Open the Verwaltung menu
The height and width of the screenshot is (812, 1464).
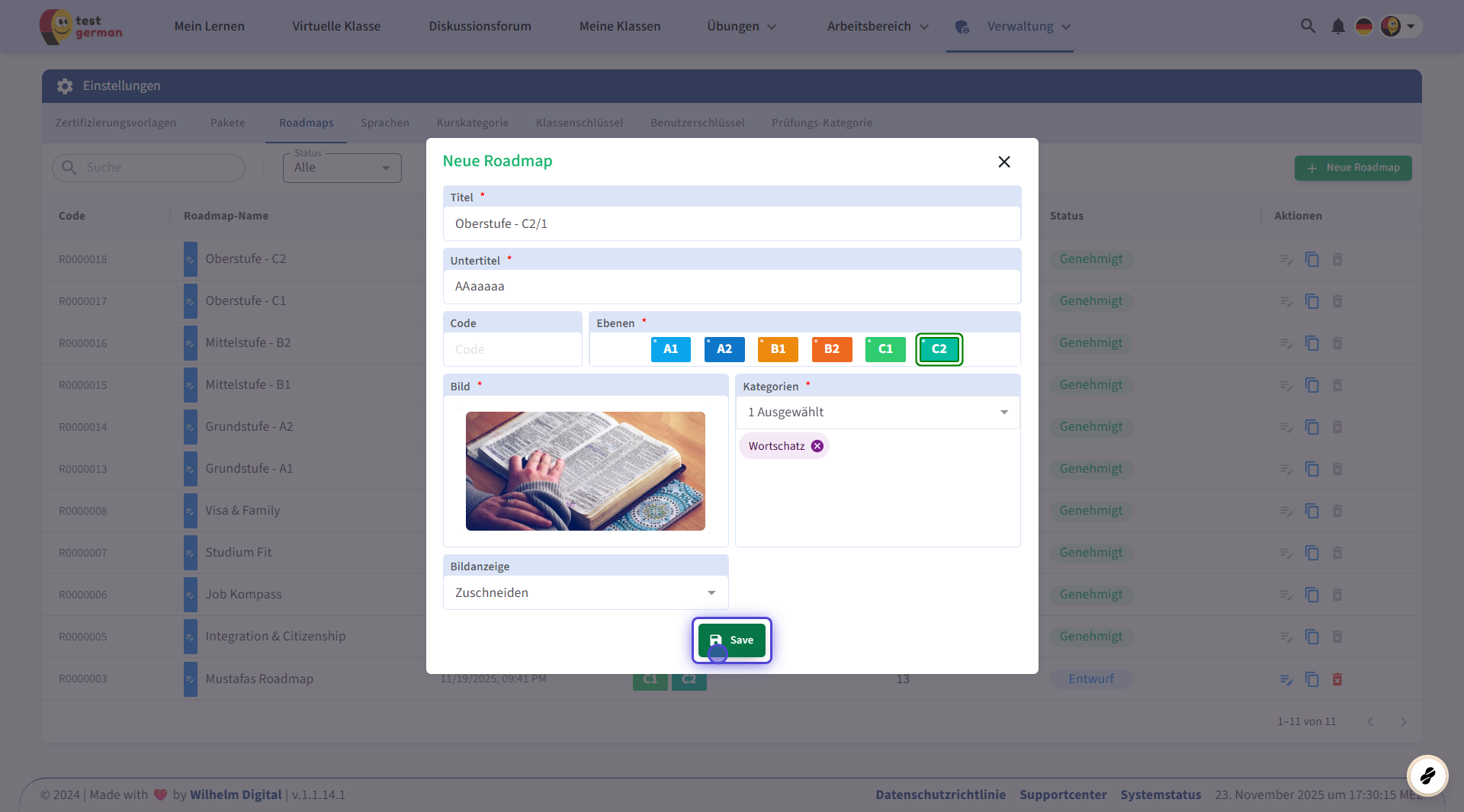[x=1019, y=27]
